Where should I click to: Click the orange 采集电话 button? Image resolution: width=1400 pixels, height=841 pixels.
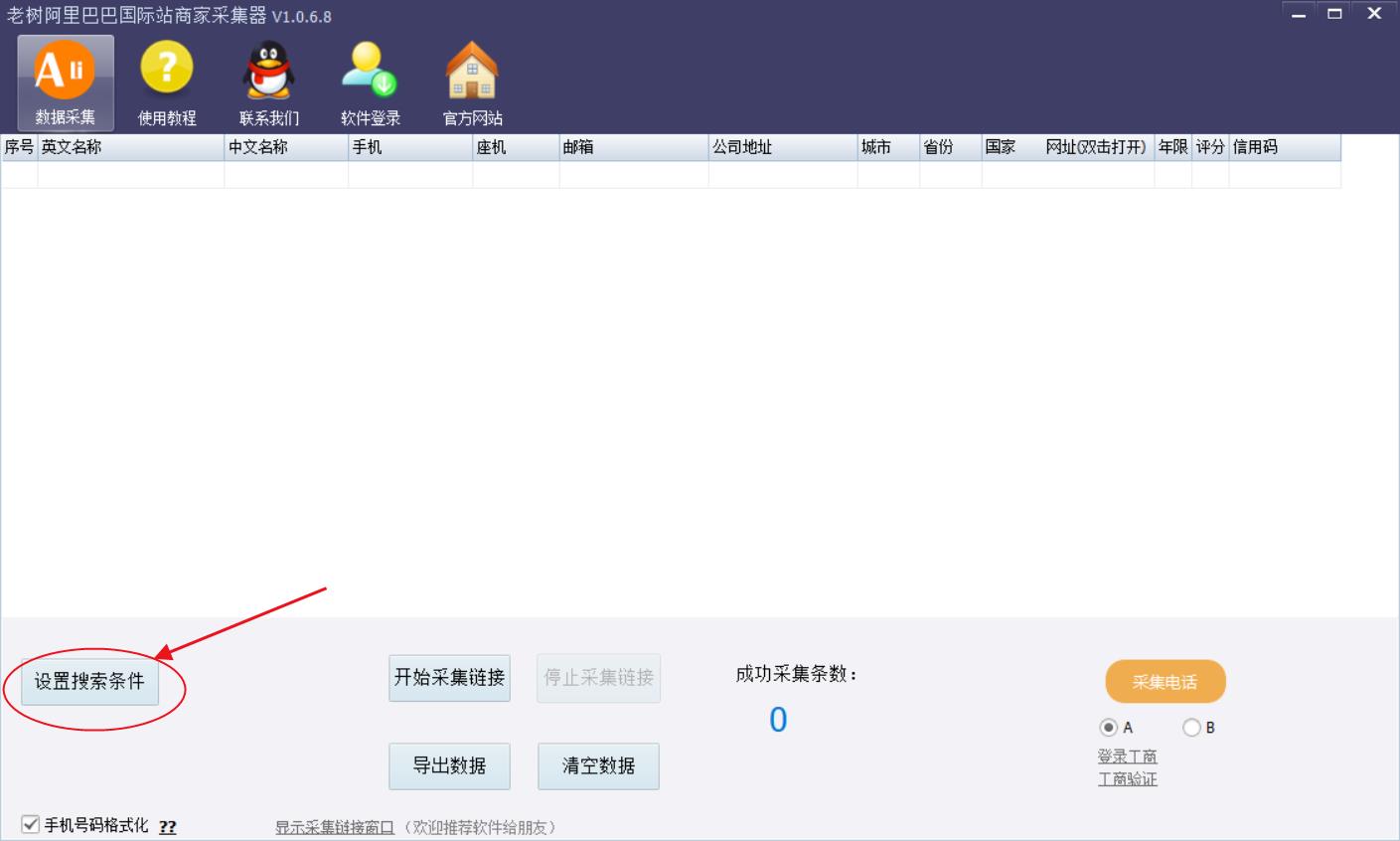pos(1165,682)
